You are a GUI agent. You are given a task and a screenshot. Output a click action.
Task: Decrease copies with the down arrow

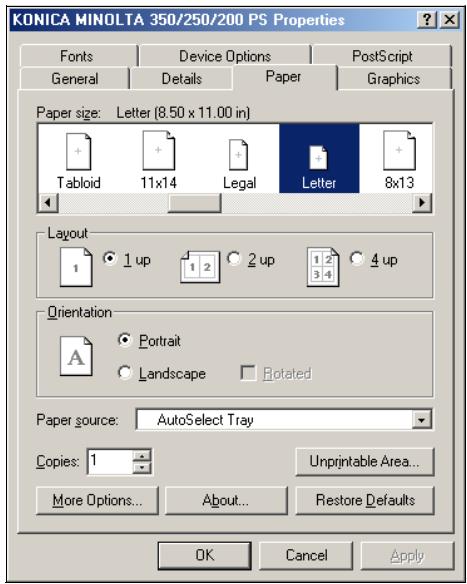[x=142, y=467]
